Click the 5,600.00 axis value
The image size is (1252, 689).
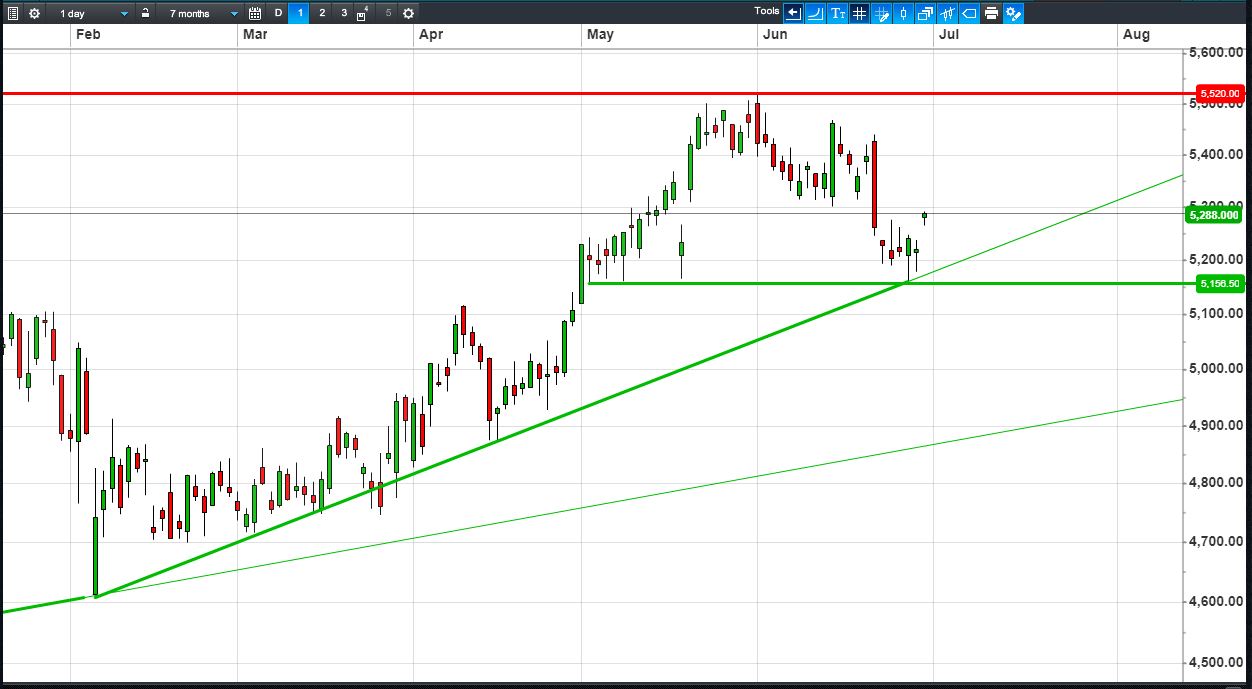coord(1216,53)
